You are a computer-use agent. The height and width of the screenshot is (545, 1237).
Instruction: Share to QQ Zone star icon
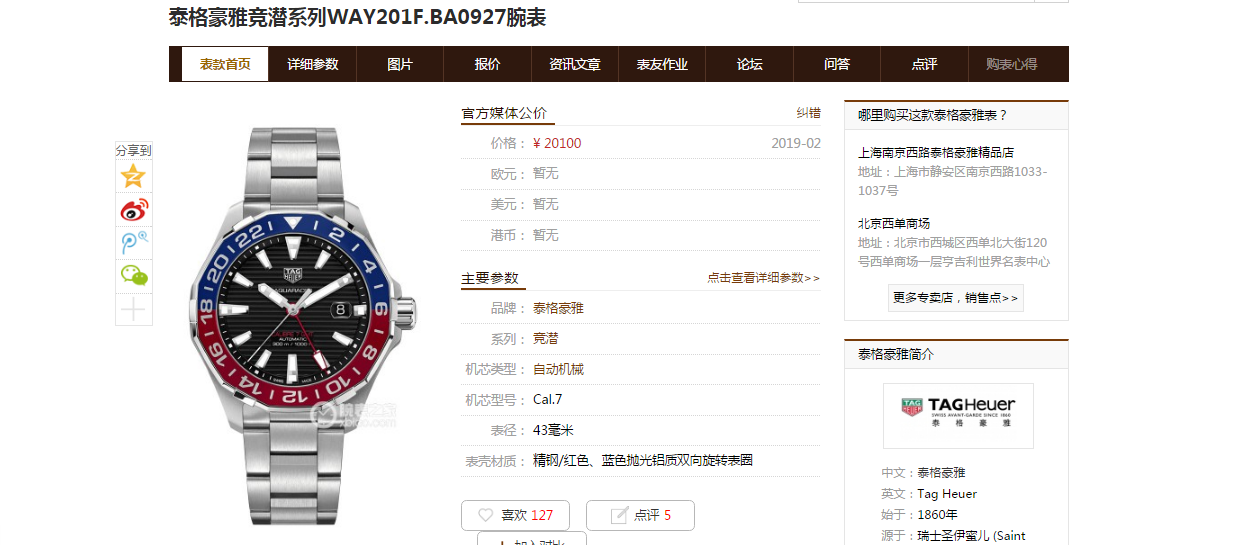133,177
